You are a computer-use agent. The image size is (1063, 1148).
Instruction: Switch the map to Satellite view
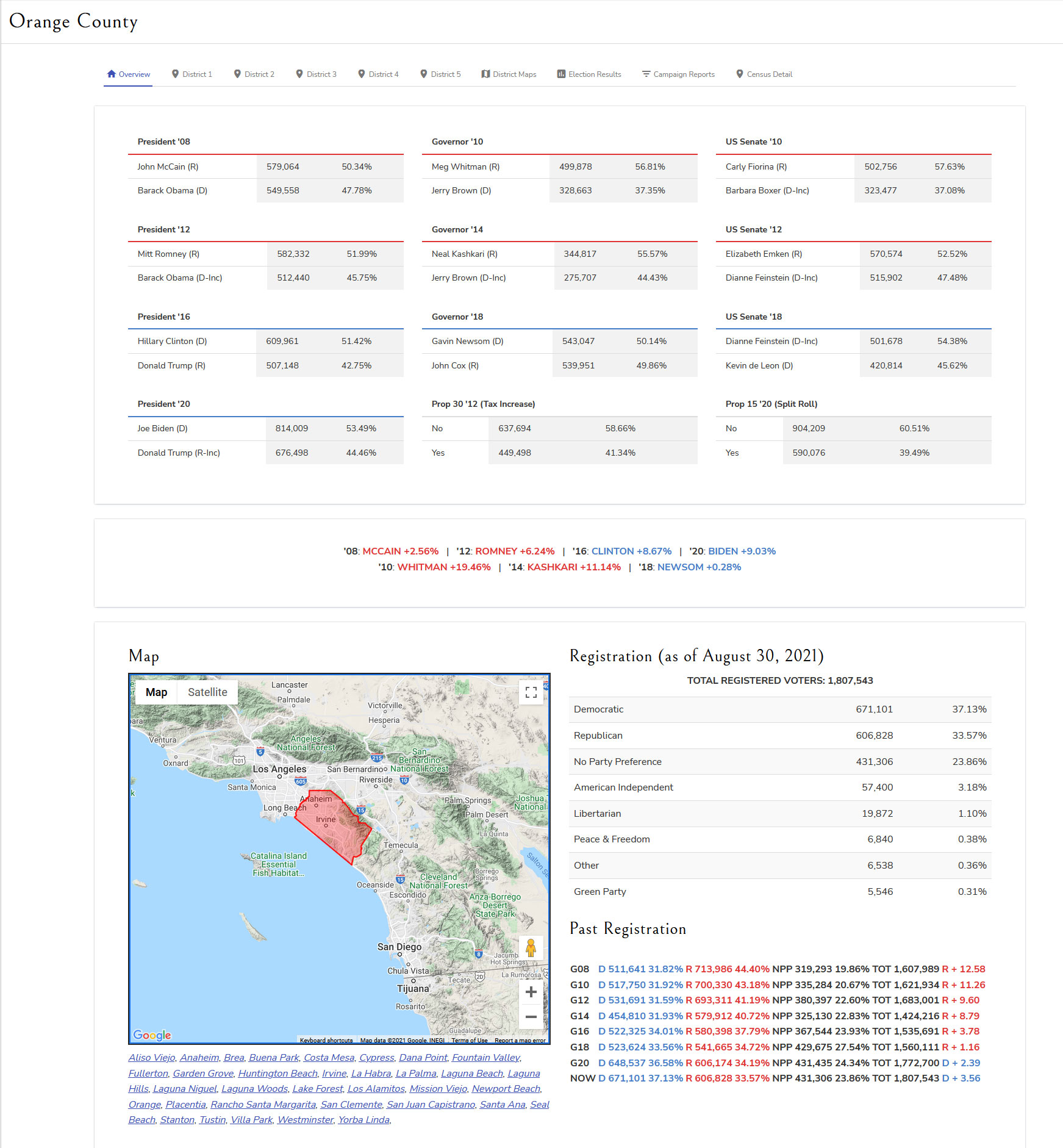point(207,692)
